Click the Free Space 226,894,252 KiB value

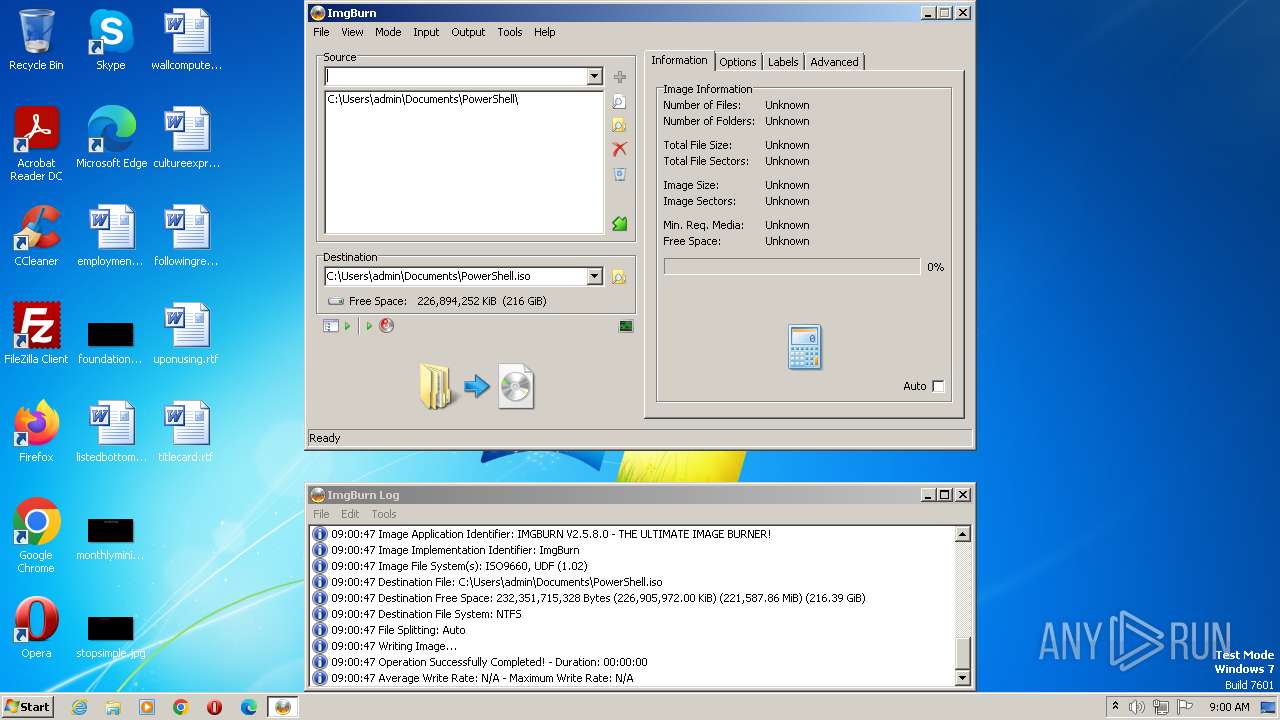coord(482,301)
